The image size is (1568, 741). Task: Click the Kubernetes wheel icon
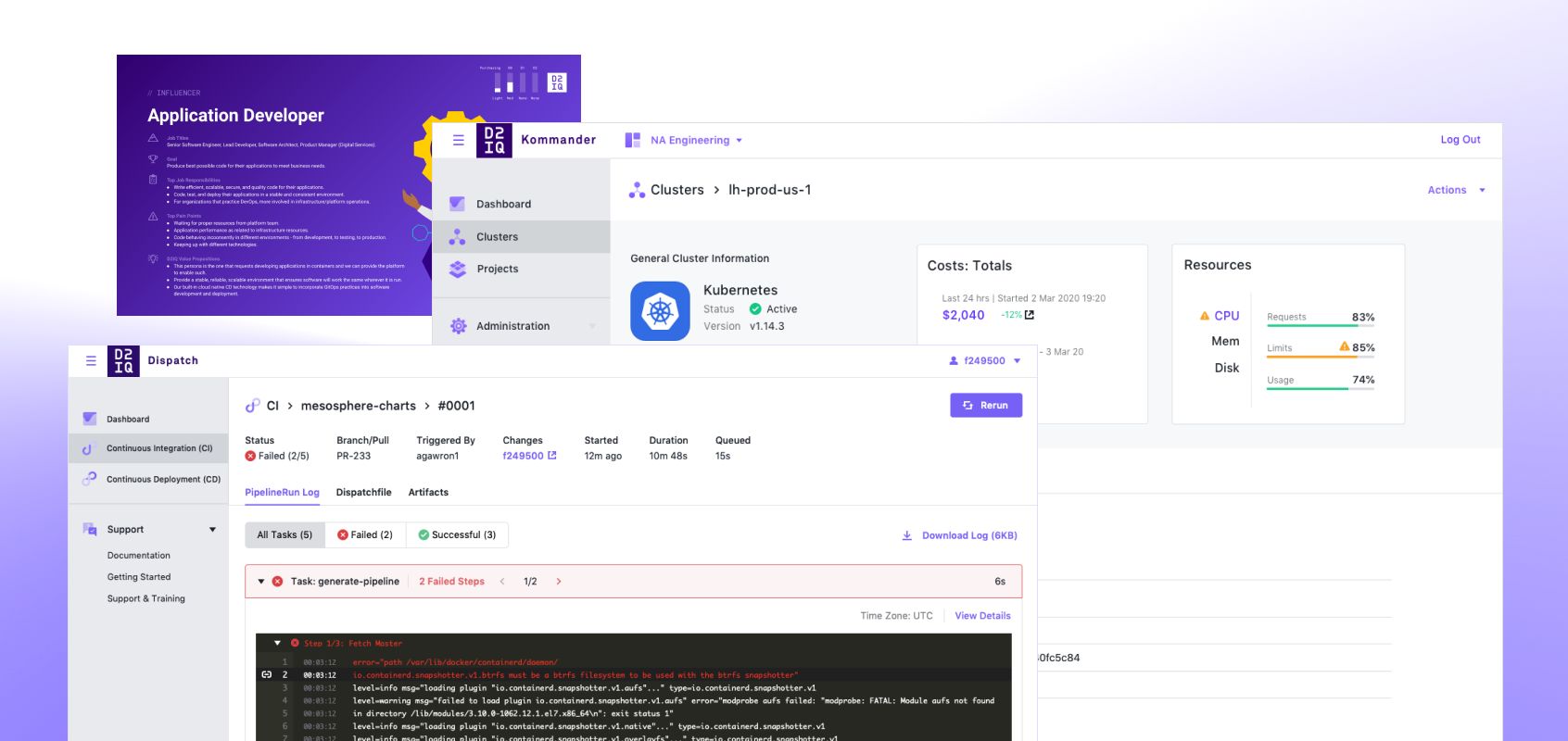tap(660, 311)
